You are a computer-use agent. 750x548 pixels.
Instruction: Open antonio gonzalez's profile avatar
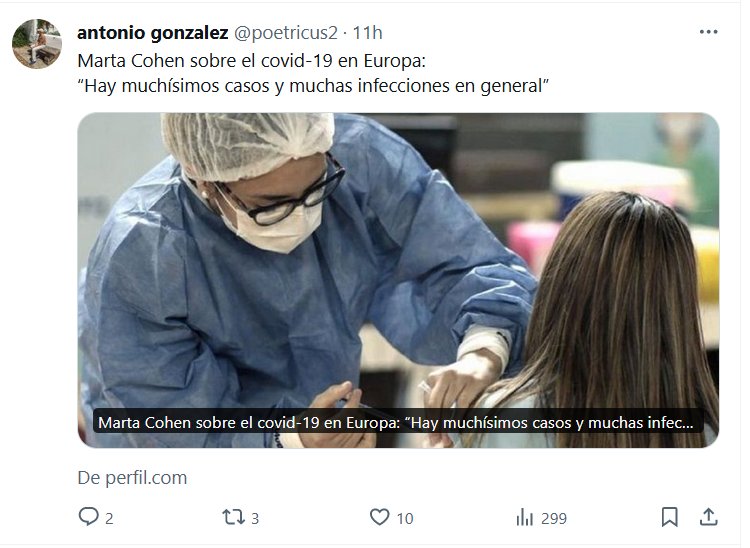(37, 44)
